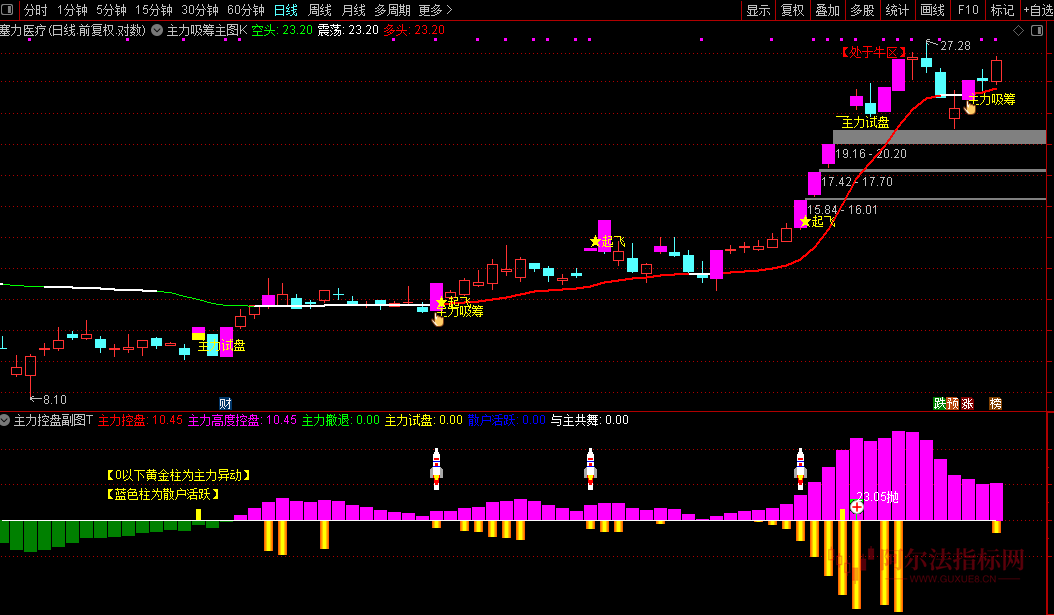The height and width of the screenshot is (615, 1054).
Task: Click the 复权 button
Action: (792, 10)
